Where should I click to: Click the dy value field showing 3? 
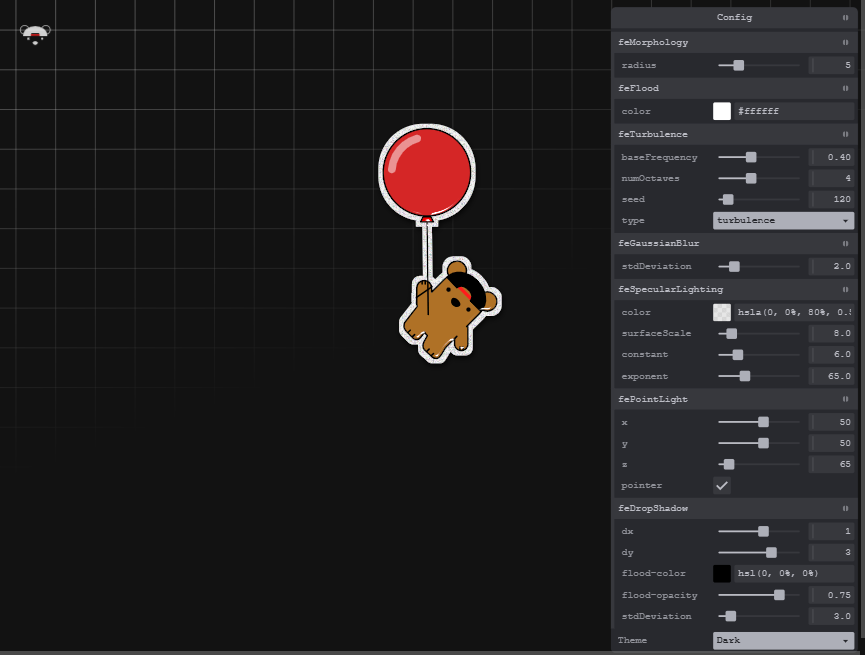pyautogui.click(x=831, y=552)
